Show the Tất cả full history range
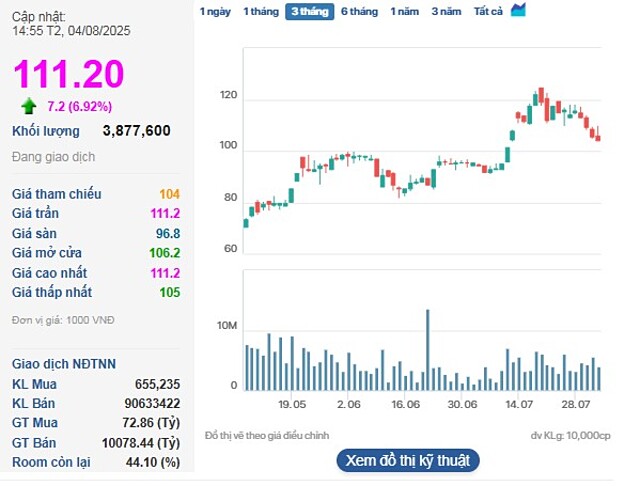The image size is (640, 486). (488, 11)
